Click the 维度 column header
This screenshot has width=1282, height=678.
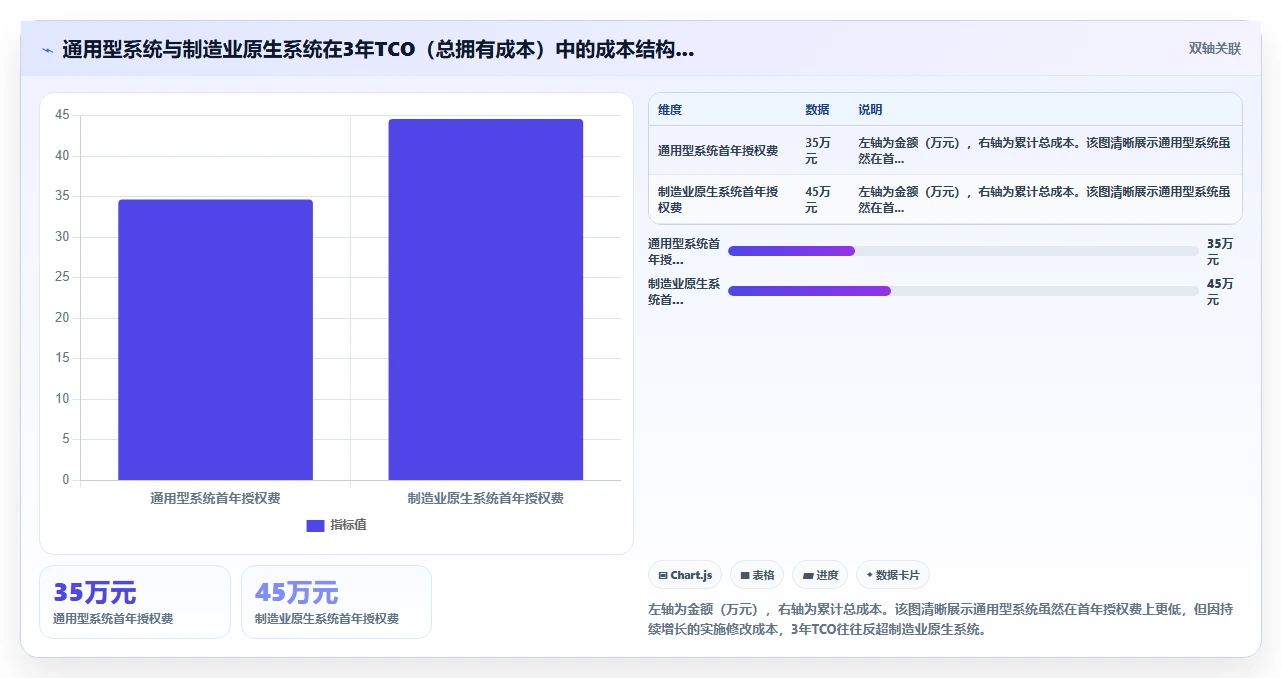pos(670,110)
